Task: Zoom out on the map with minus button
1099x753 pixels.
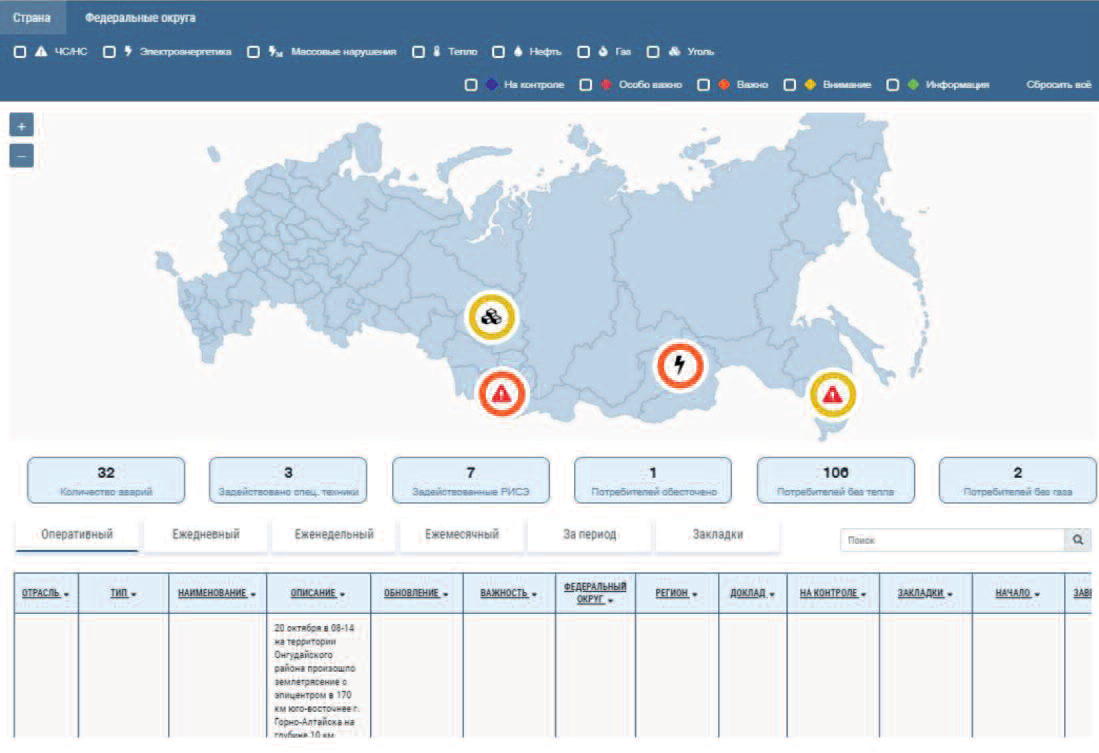Action: (x=22, y=156)
